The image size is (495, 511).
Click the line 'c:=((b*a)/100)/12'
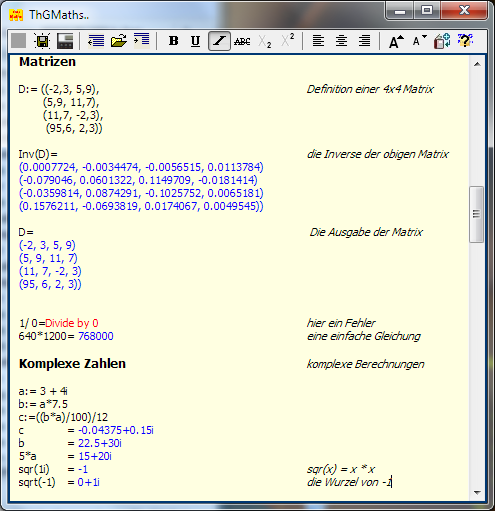click(x=63, y=417)
